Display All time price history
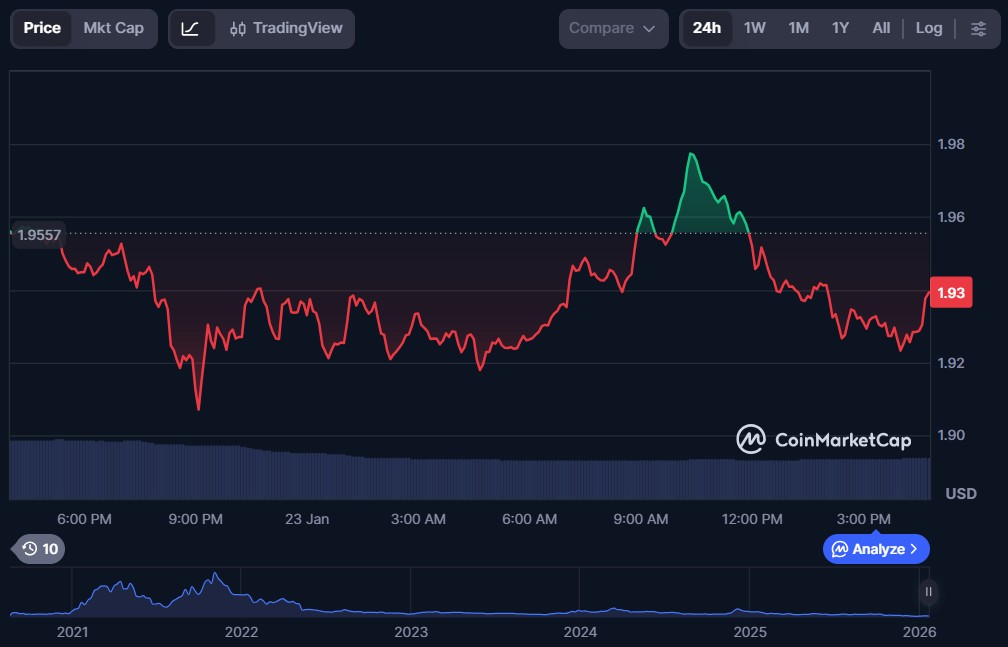The image size is (1008, 647). [x=881, y=28]
